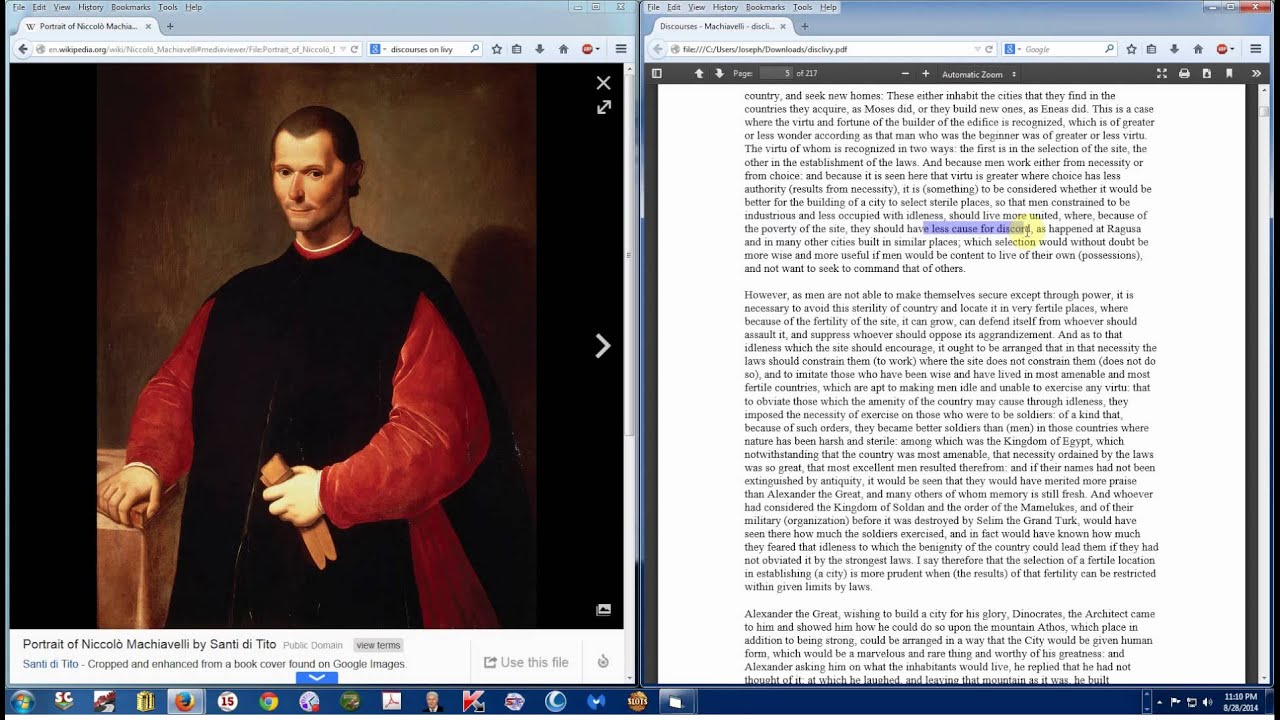Expand the metadata panel with the blue chevron
Viewport: 1280px width, 720px height.
coord(317,677)
